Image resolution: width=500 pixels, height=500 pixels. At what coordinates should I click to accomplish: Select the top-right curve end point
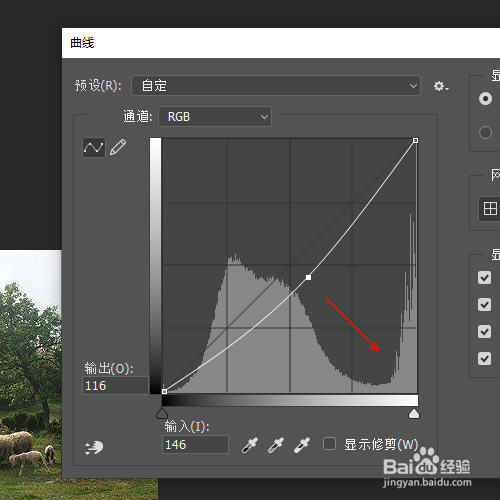[x=415, y=141]
